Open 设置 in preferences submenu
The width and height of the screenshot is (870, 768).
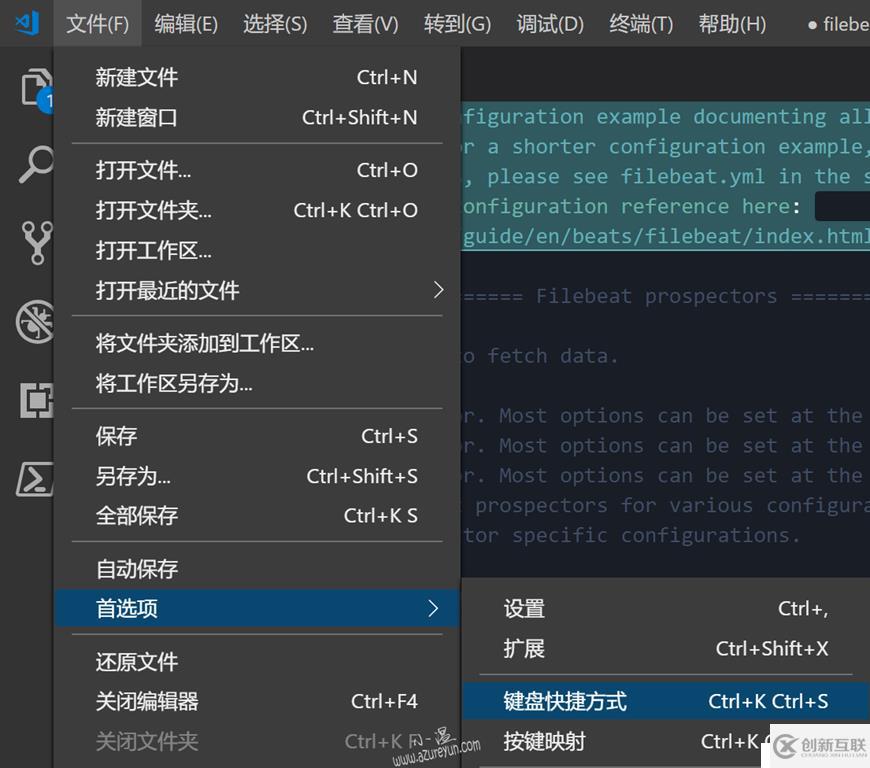[x=665, y=609]
